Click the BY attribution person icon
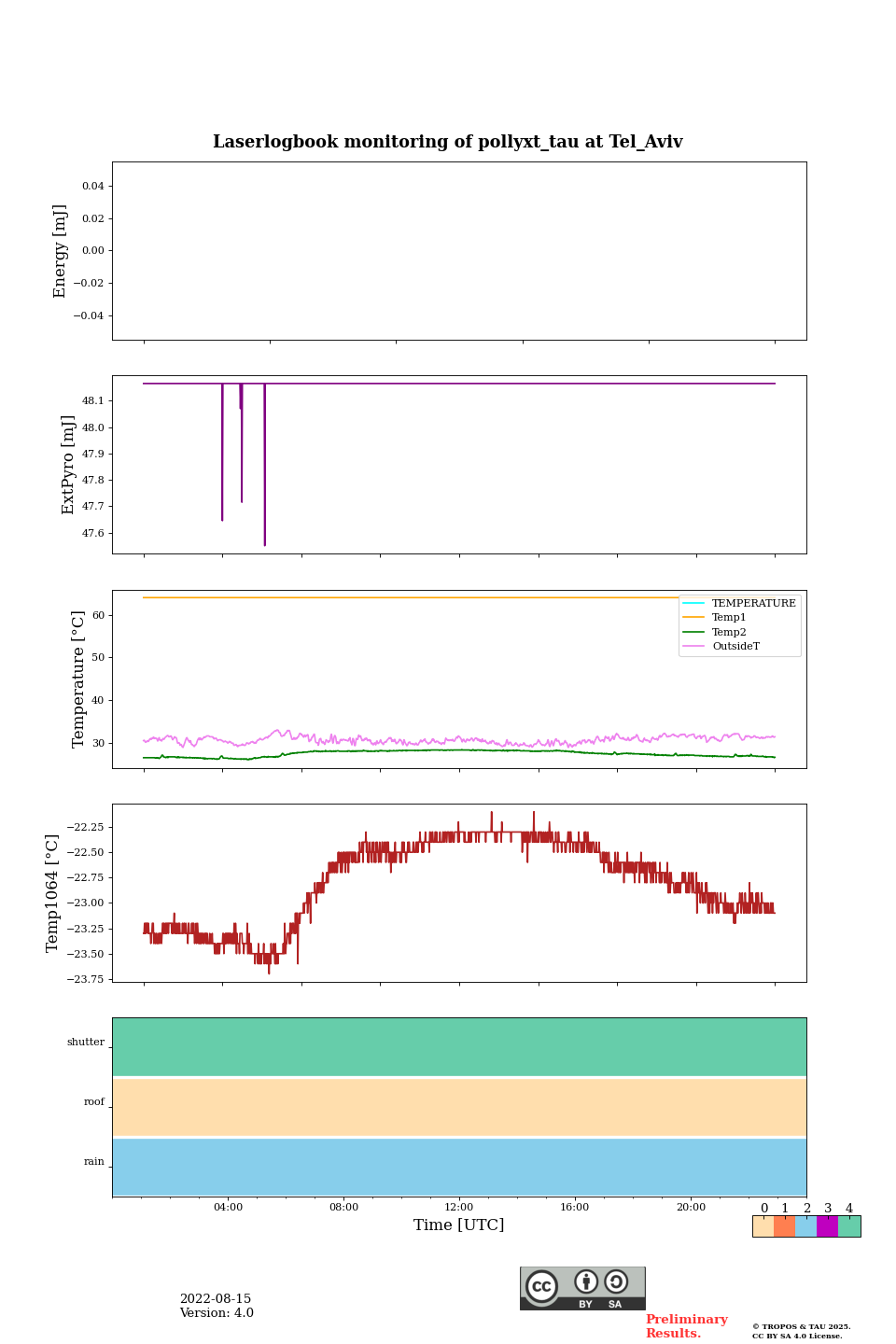896x1344 pixels. (586, 1281)
